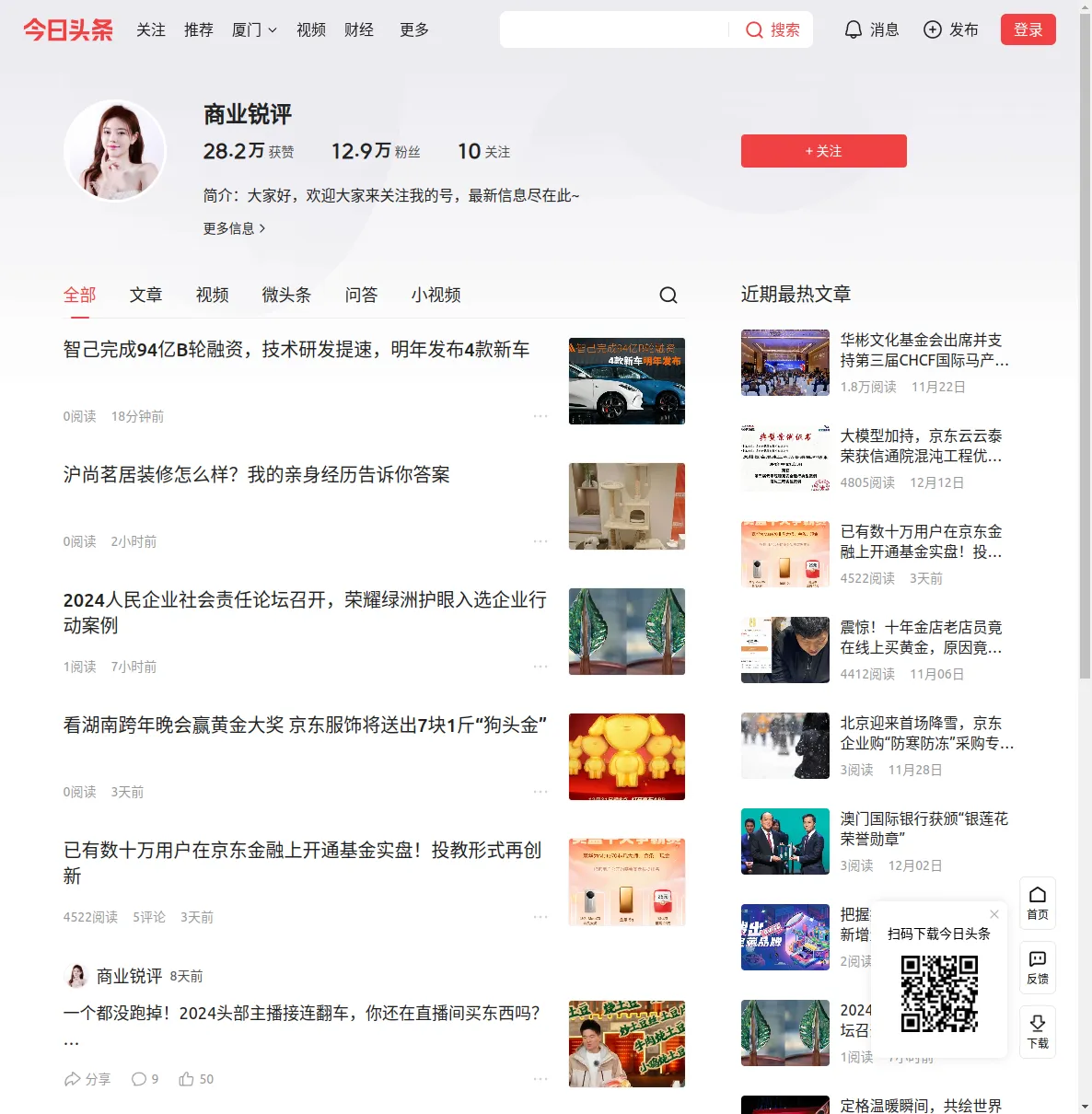Viewport: 1092px width, 1114px height.
Task: Click the 12.9万 粉丝 follower count
Action: [x=376, y=151]
